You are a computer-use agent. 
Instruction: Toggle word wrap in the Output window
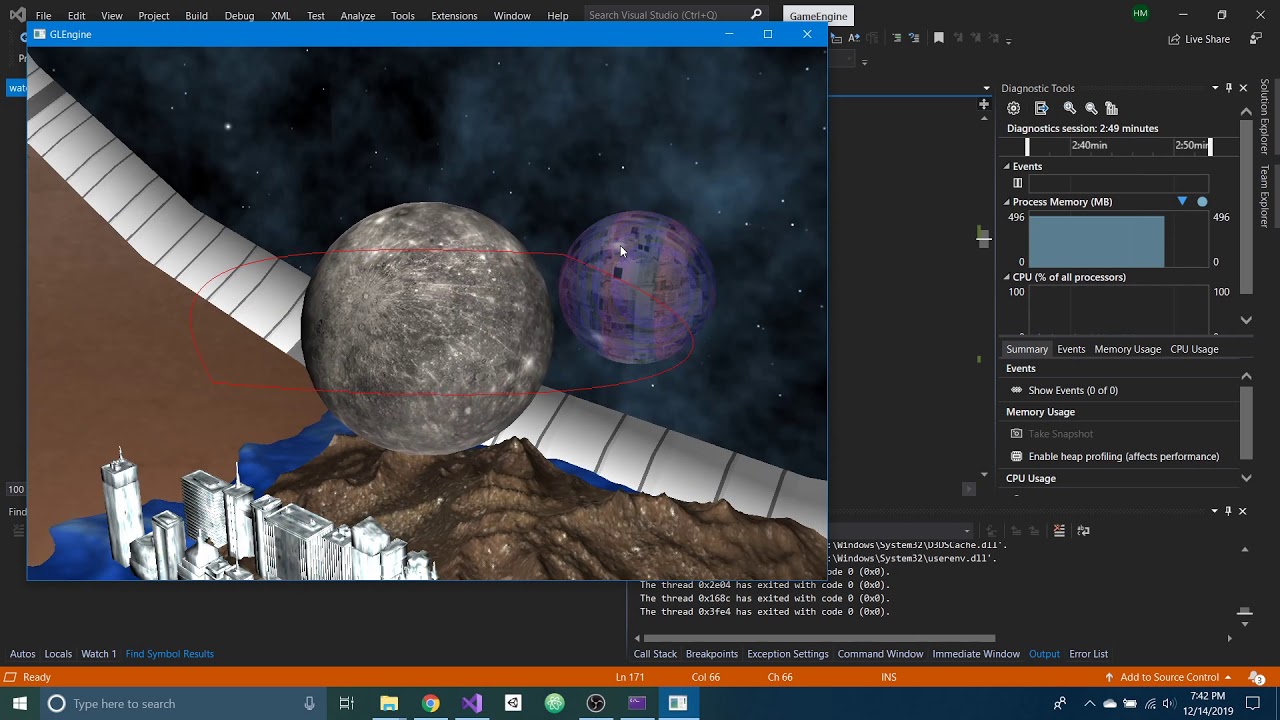(x=1083, y=531)
